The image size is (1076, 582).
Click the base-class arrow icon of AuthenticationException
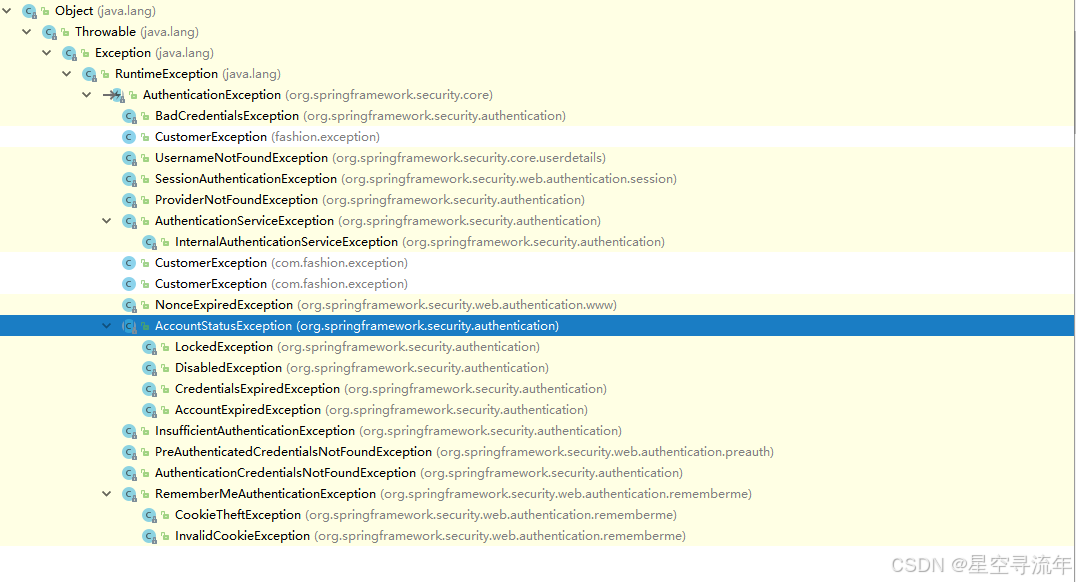(114, 95)
